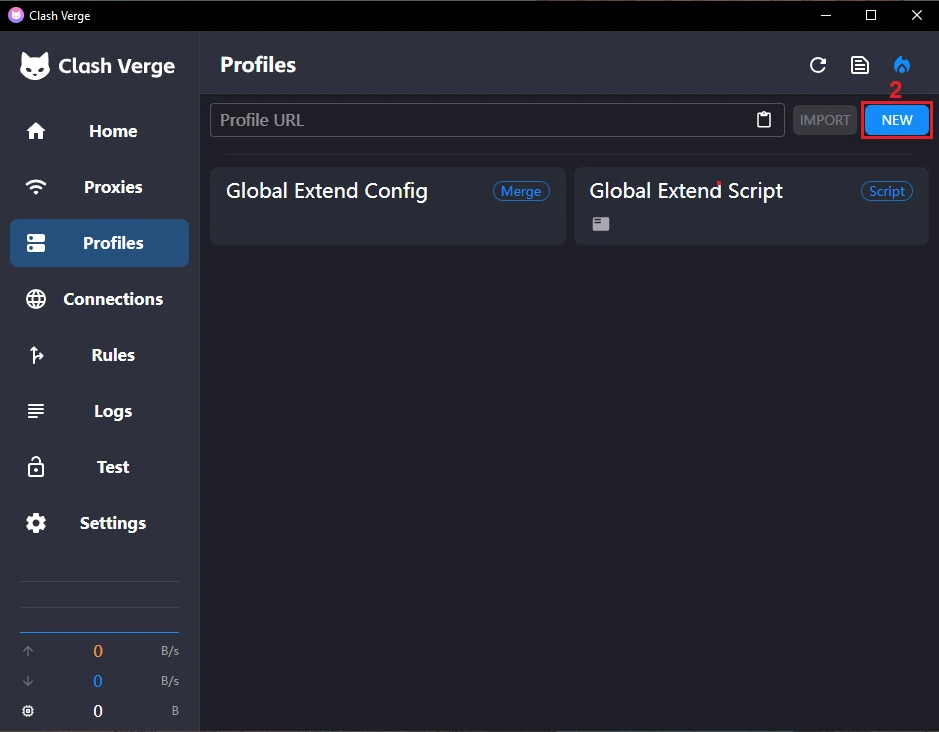This screenshot has width=939, height=732.
Task: Click the download speed arrow icon
Action: [x=28, y=681]
